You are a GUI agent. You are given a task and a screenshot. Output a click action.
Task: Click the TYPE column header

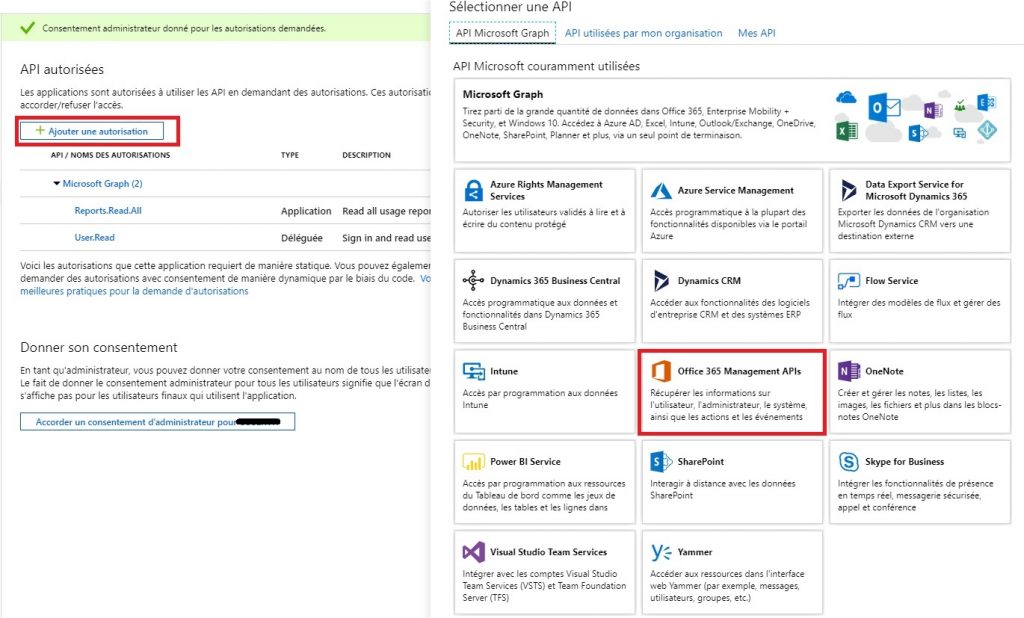[x=290, y=155]
